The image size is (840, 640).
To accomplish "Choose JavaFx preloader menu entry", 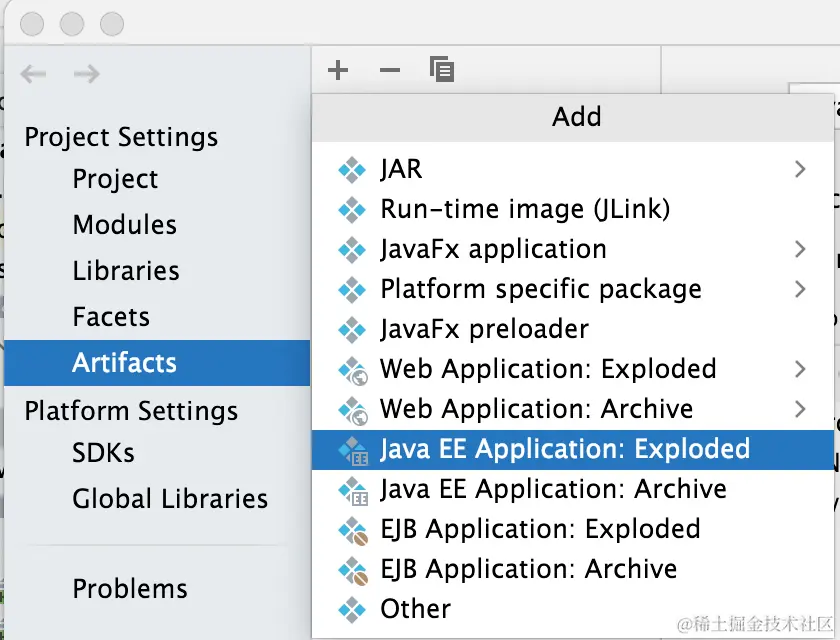I will click(x=573, y=329).
